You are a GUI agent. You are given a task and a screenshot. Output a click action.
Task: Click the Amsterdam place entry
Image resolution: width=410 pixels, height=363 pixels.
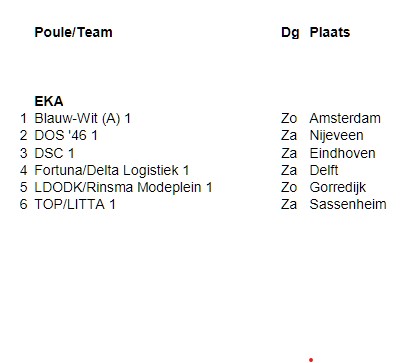345,118
